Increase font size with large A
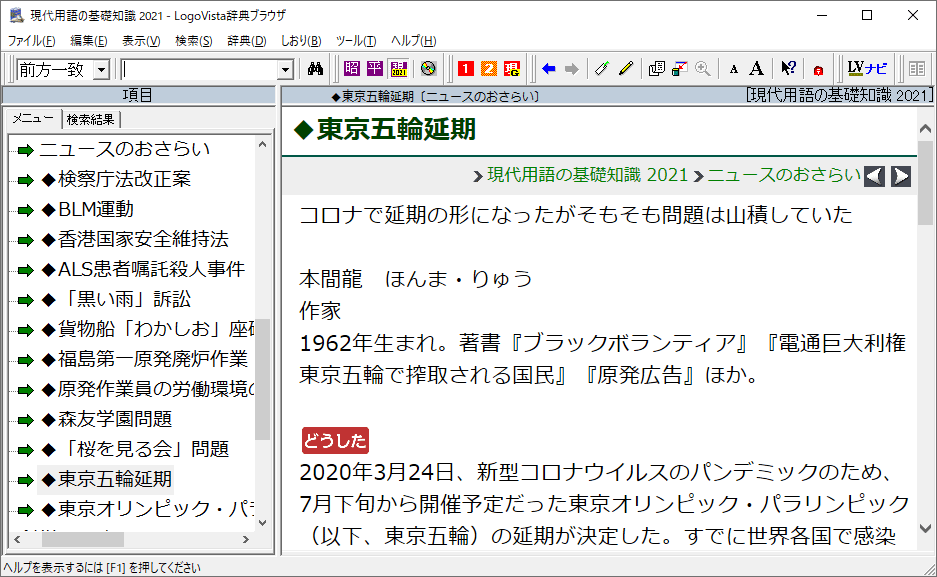Viewport: 937px width, 577px height. 757,69
